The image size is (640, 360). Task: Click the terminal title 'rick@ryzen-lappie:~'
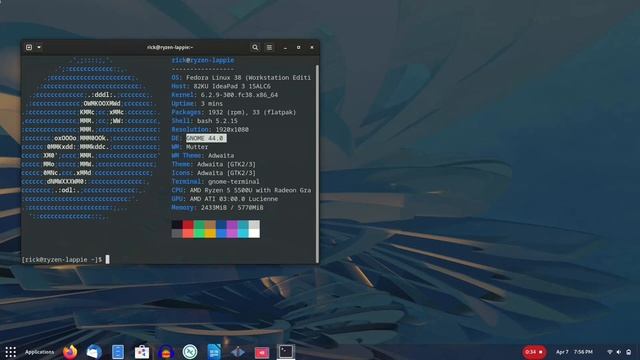[x=170, y=47]
